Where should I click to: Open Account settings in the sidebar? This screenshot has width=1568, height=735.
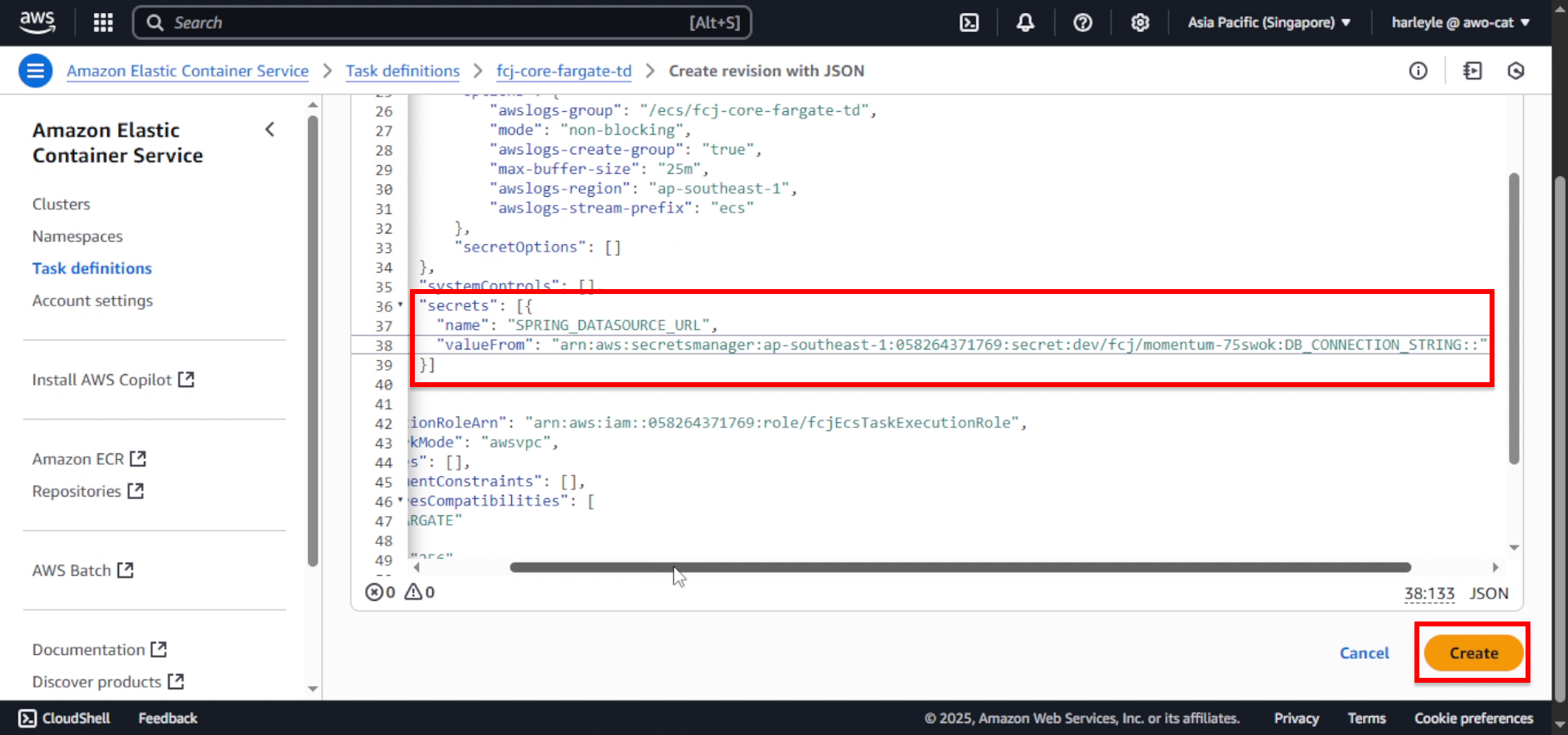[x=92, y=301]
